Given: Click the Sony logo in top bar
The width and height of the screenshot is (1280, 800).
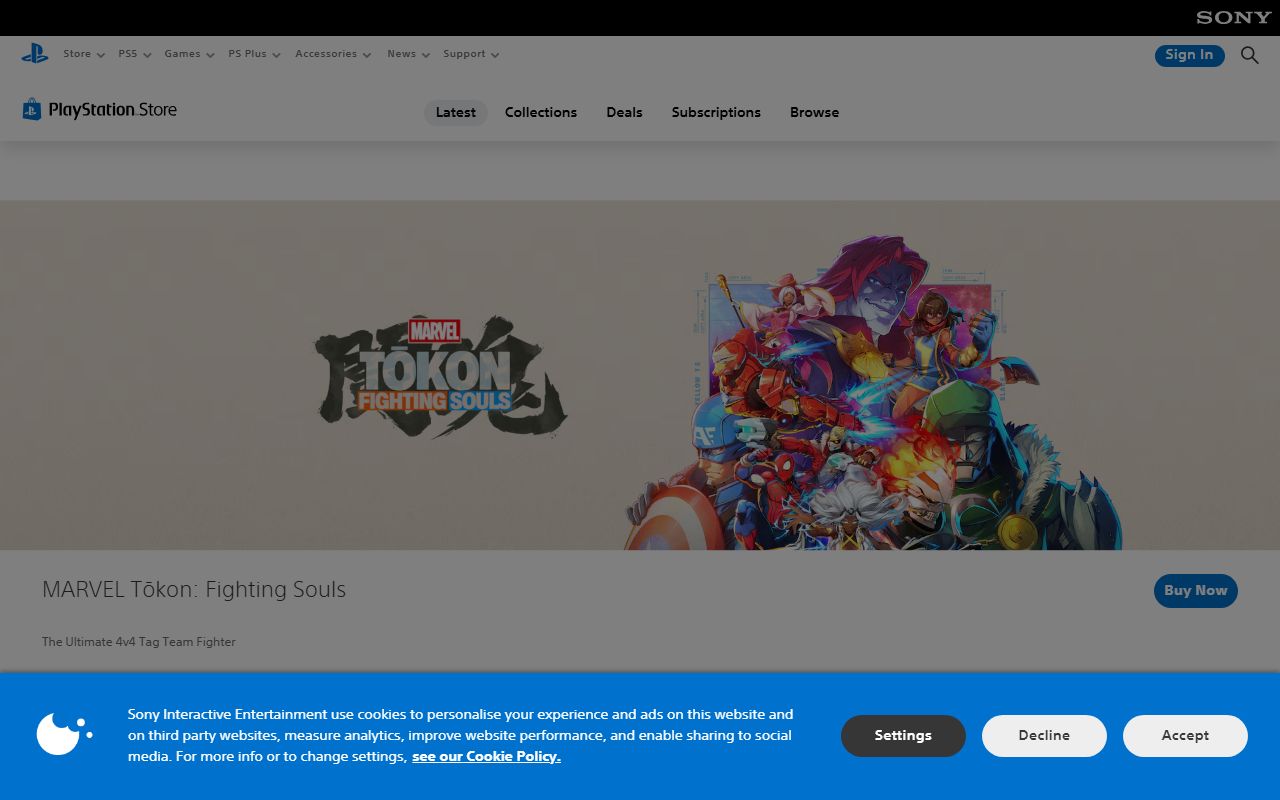Looking at the screenshot, I should [1234, 17].
